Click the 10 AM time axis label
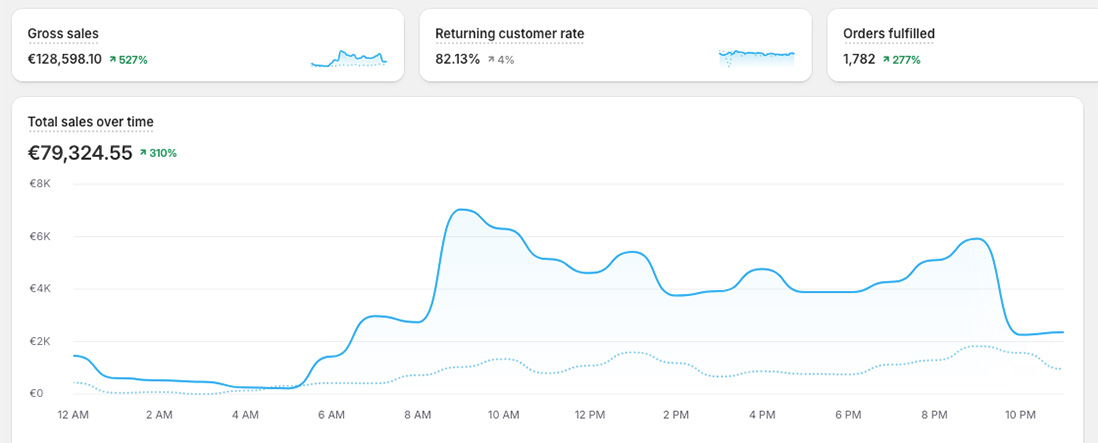This screenshot has width=1098, height=443. click(x=503, y=414)
